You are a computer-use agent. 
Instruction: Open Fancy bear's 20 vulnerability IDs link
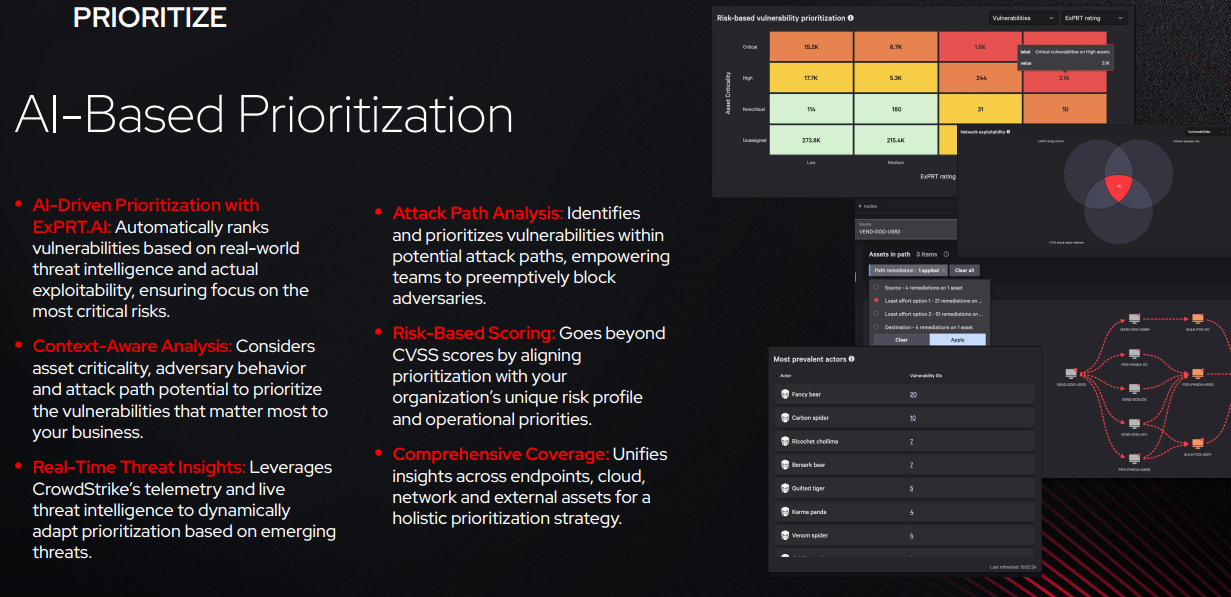point(913,394)
